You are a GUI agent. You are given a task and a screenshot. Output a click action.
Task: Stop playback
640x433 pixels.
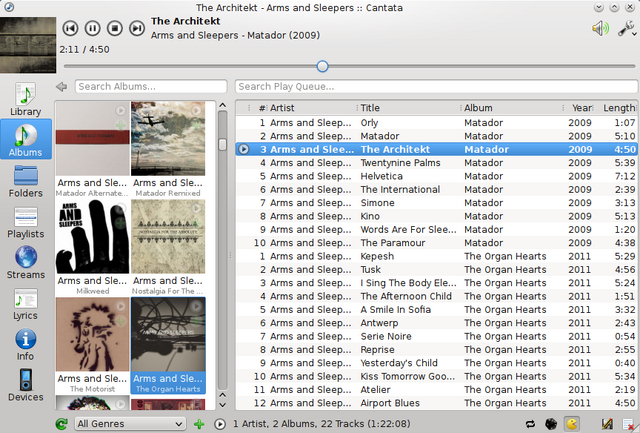click(115, 28)
